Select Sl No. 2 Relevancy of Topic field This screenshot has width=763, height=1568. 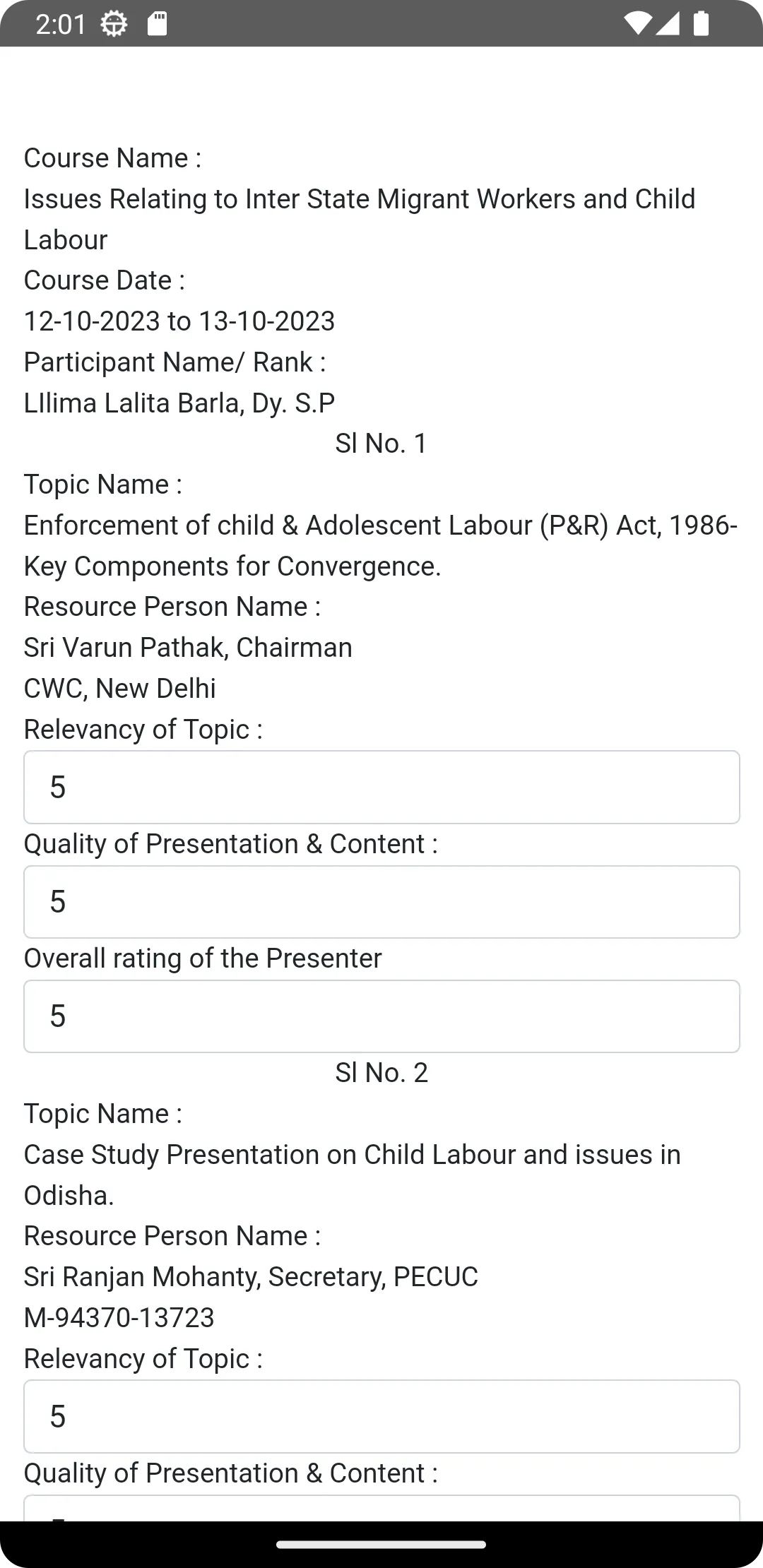coord(381,1416)
